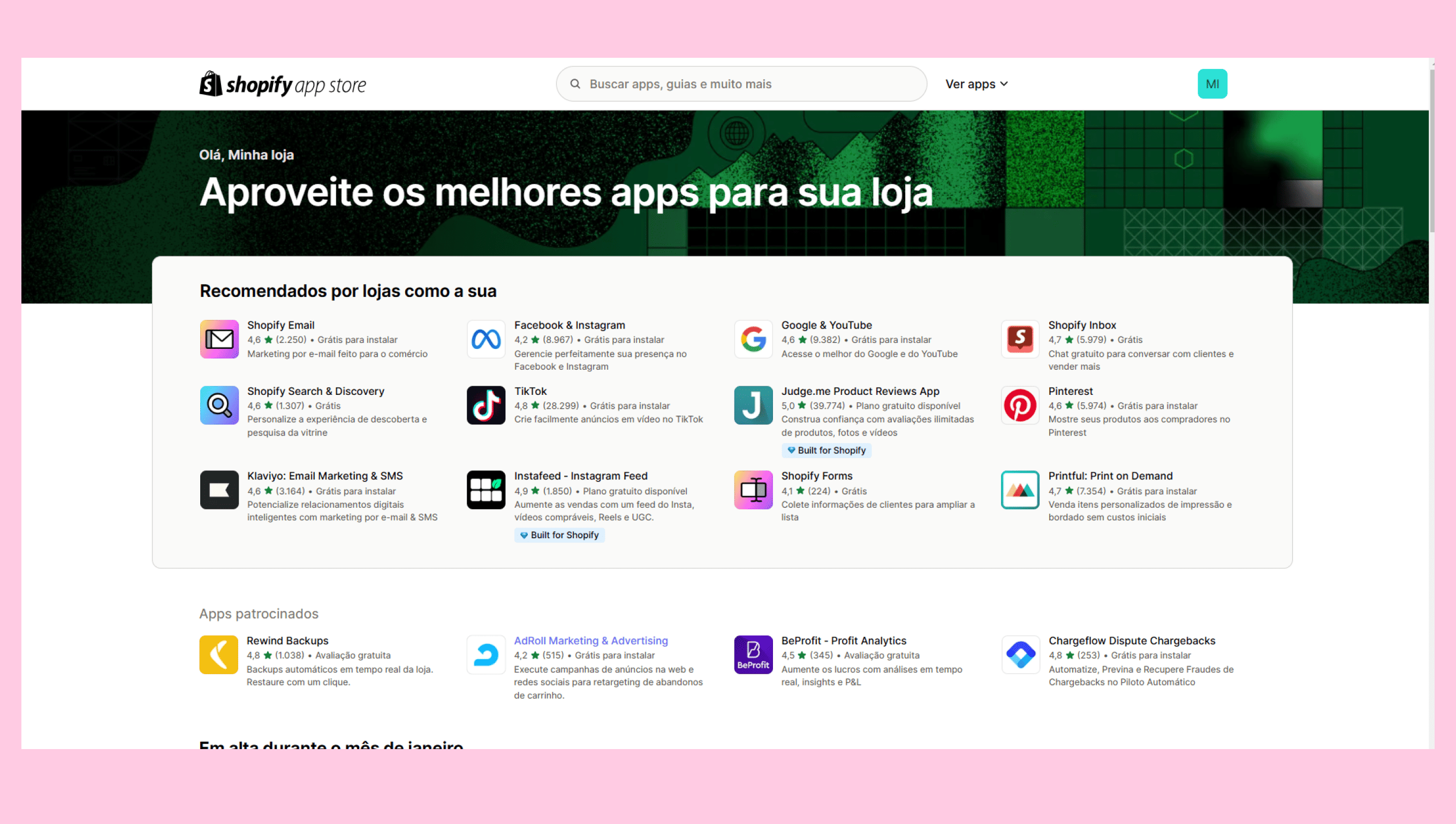Open Klaviyo: Email Marketing & SMS title
1456x824 pixels.
point(325,476)
